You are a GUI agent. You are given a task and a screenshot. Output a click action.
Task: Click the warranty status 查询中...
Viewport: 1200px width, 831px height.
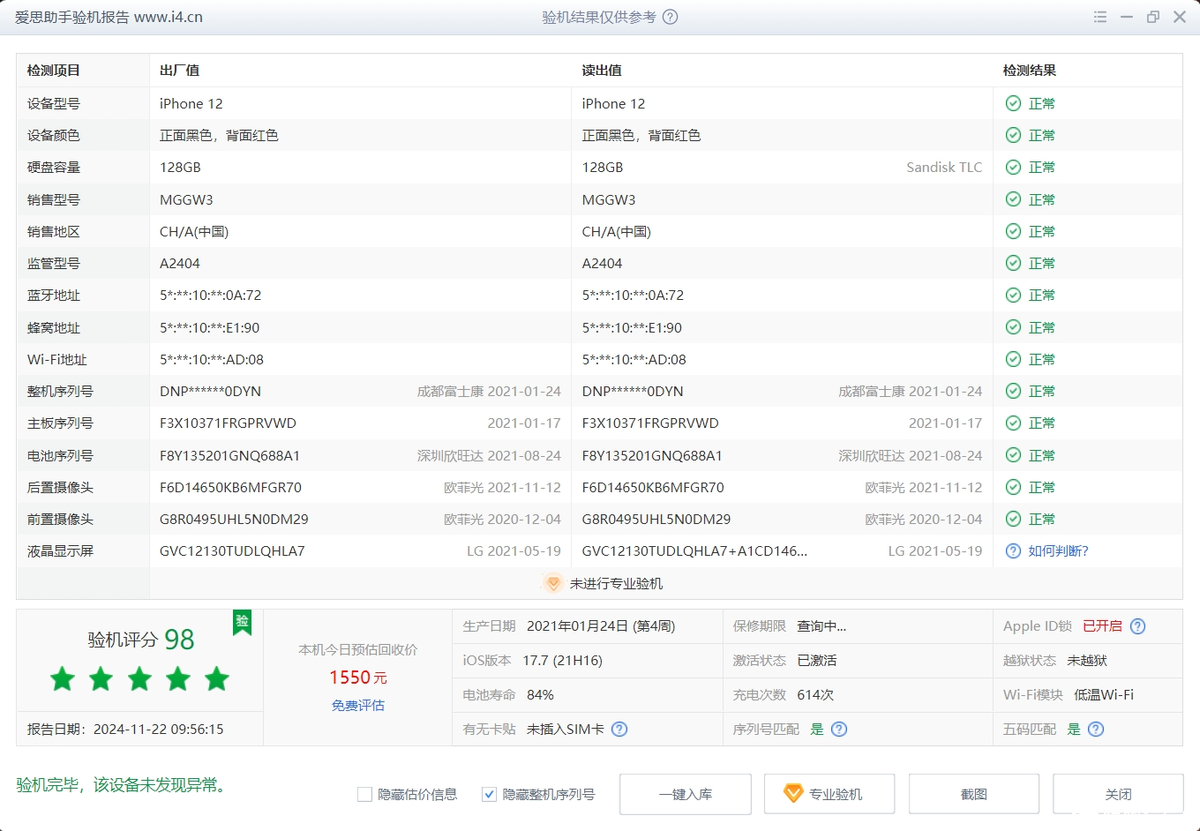tap(821, 627)
